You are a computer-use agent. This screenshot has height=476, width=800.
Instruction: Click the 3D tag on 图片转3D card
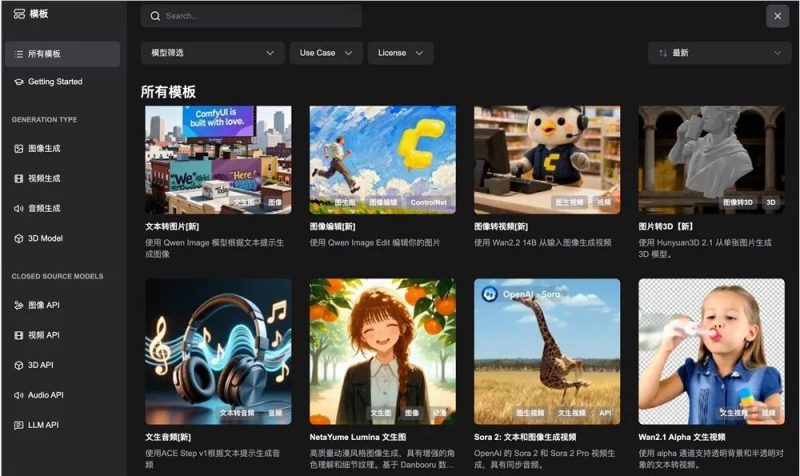[771, 203]
